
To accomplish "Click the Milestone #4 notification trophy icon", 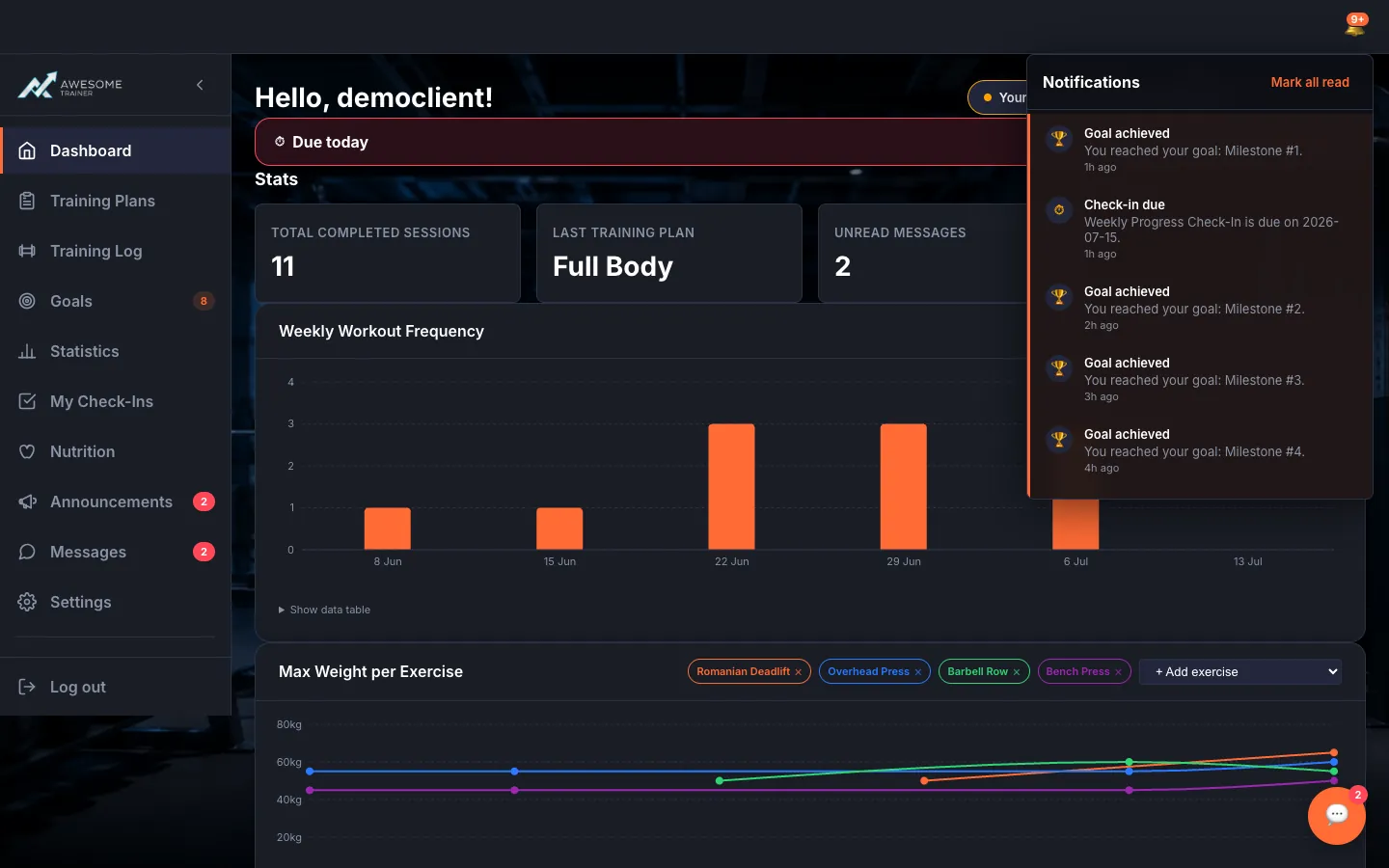I will click(x=1059, y=440).
